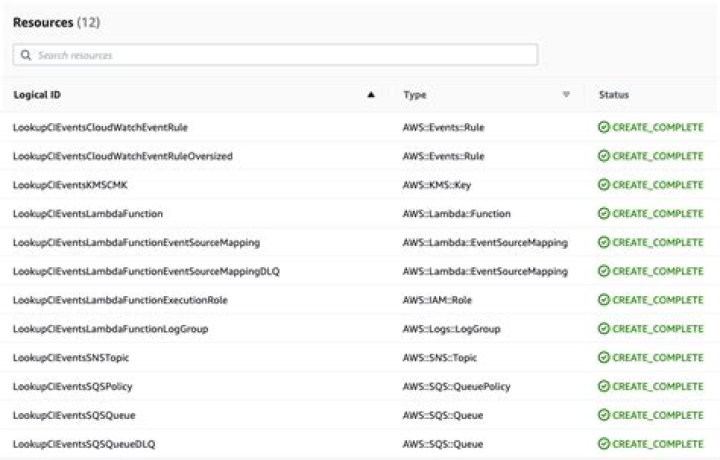
Task: Sort by Logical ID ascending arrow
Action: click(x=371, y=95)
